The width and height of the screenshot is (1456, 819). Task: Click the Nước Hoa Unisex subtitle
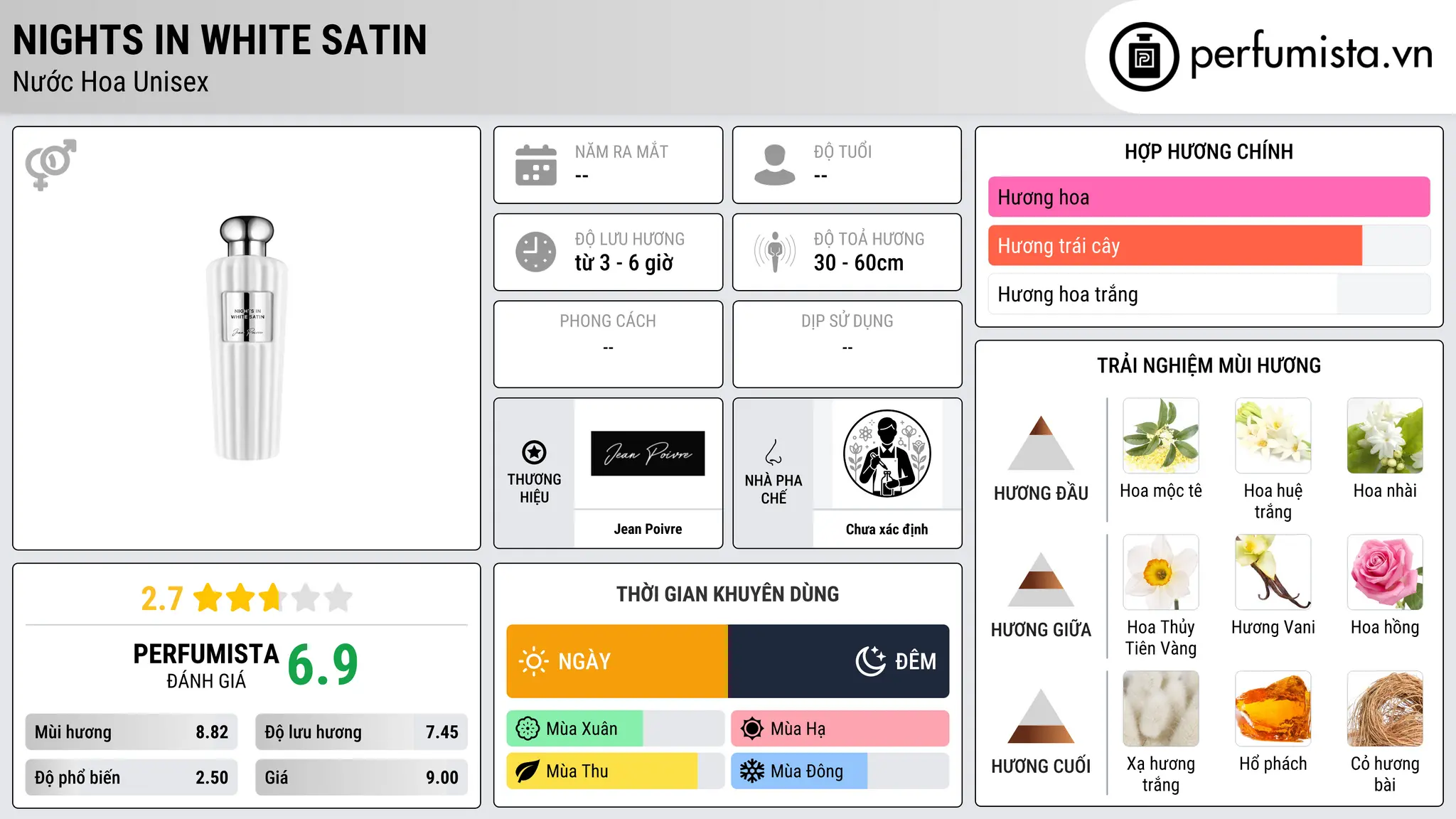click(x=111, y=82)
